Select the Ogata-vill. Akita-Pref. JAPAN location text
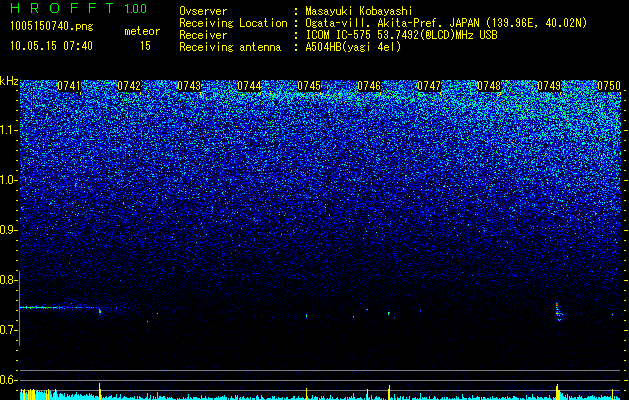This screenshot has height=400, width=629. (x=446, y=23)
